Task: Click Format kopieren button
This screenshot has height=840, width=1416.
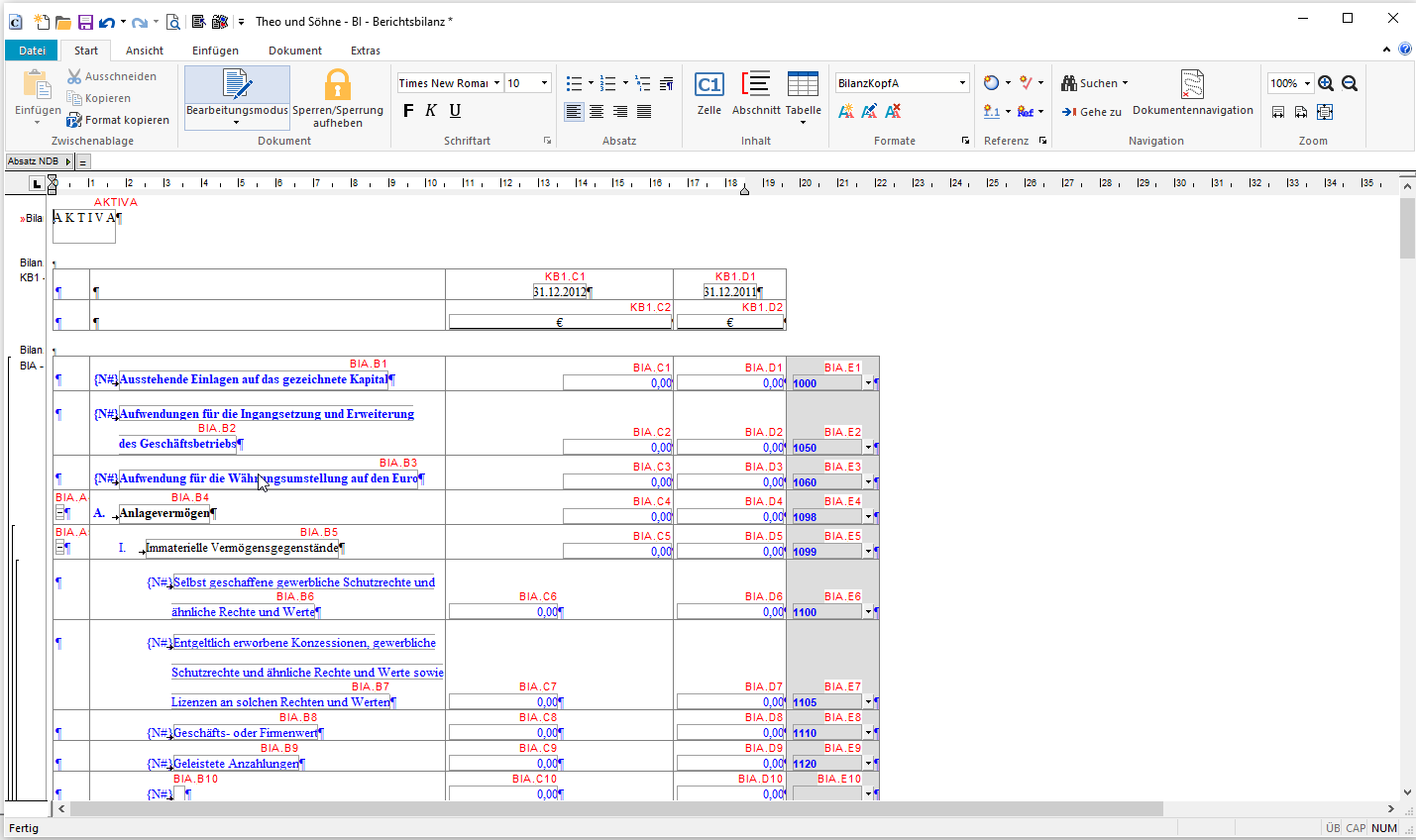Action: pos(118,120)
